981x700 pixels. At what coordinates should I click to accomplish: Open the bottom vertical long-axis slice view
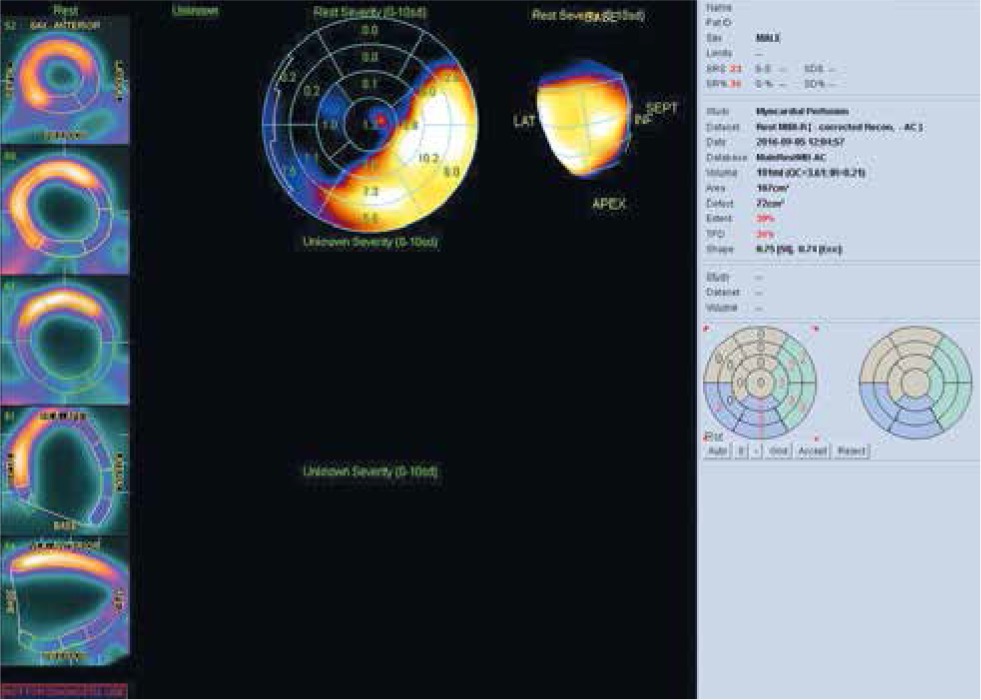65,605
